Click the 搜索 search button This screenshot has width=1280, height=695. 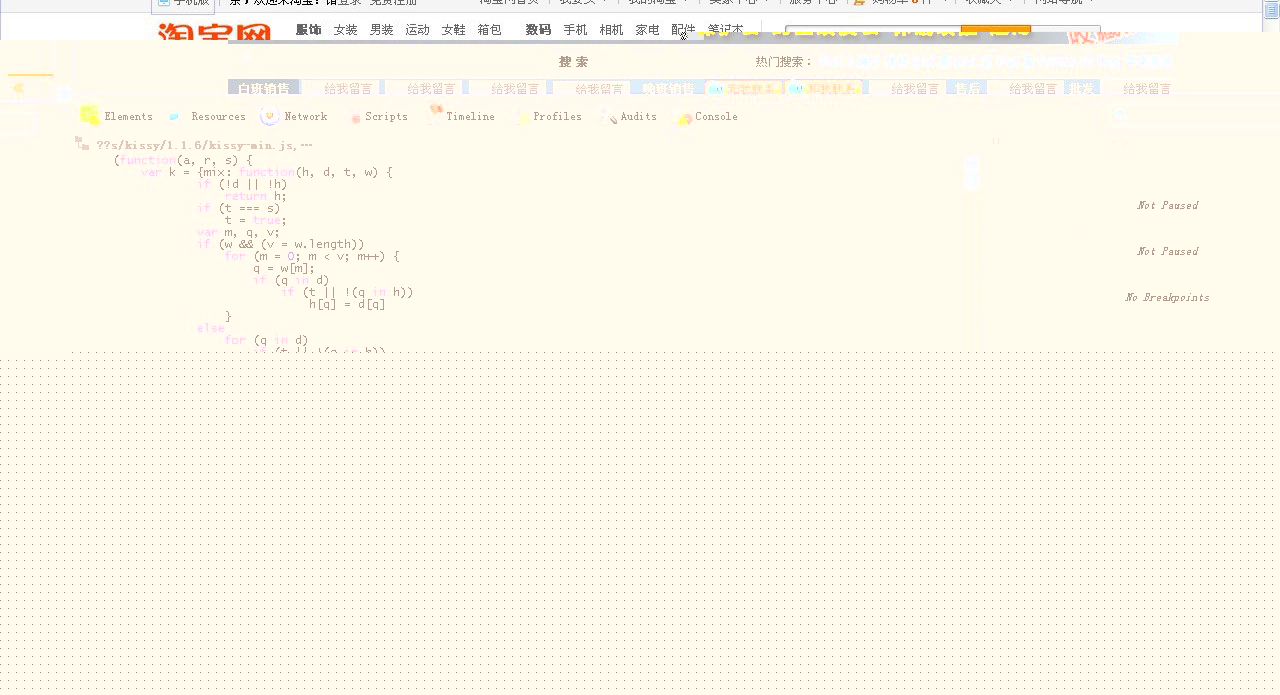[573, 61]
